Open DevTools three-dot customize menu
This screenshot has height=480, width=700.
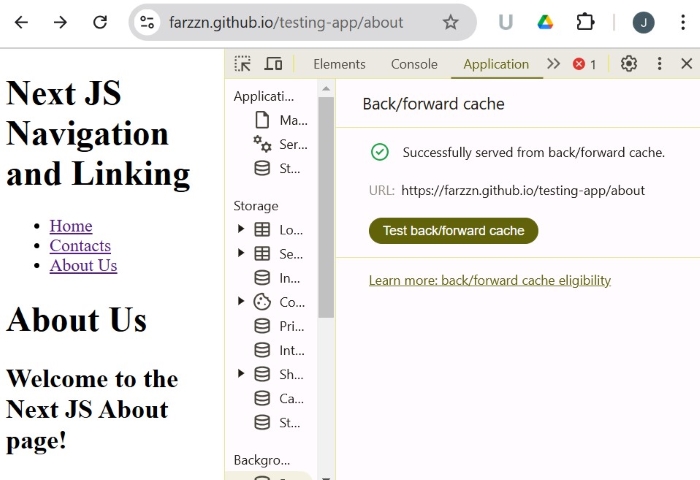659,64
